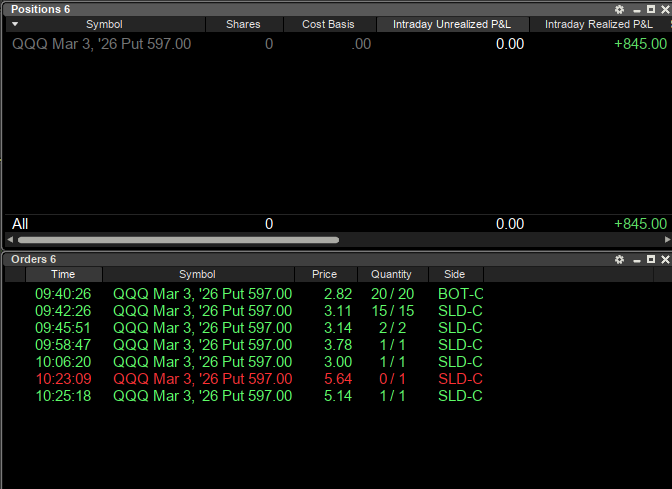Click Positions 6 panel title
The height and width of the screenshot is (489, 672).
41,9
